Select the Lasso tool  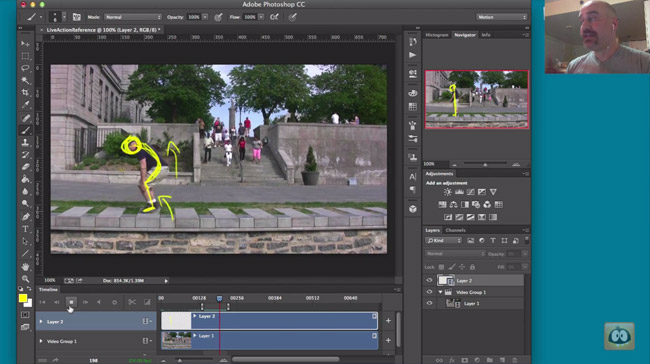point(25,68)
